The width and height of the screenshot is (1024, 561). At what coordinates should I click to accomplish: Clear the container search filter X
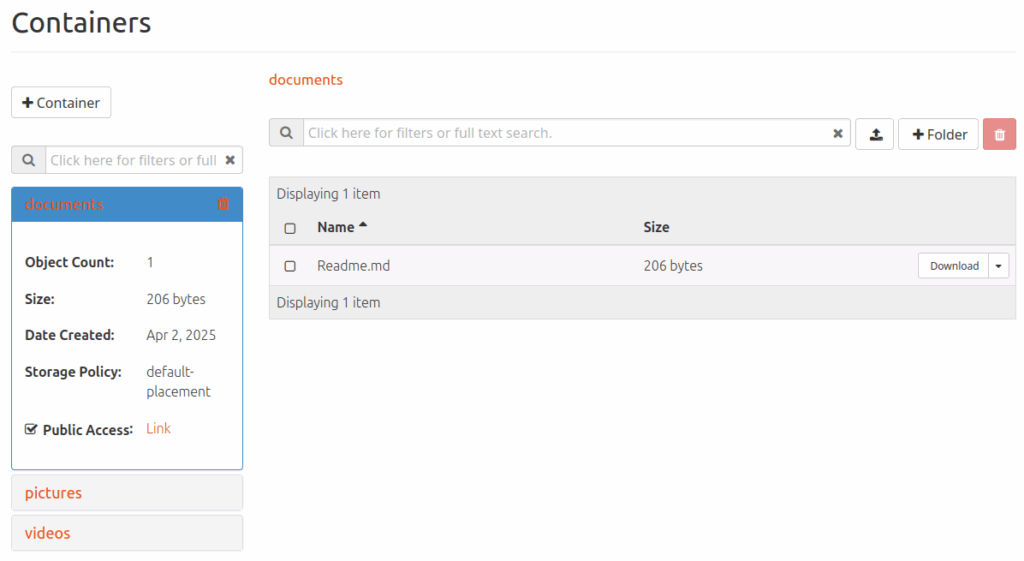230,160
